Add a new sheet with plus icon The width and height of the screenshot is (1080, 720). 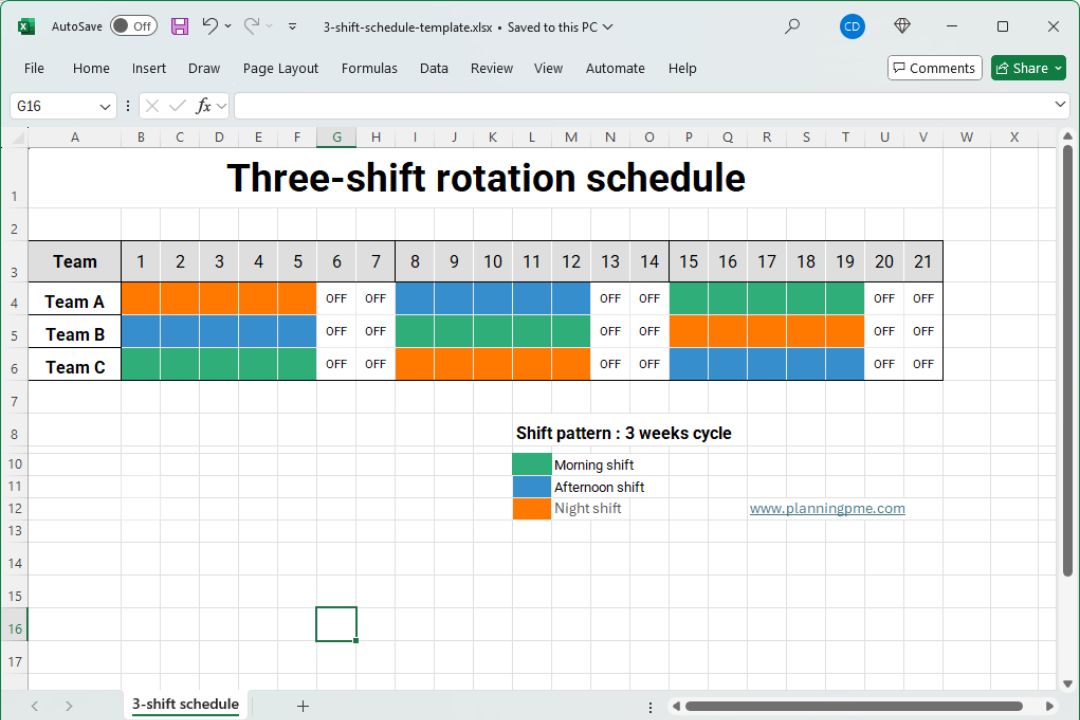click(303, 706)
